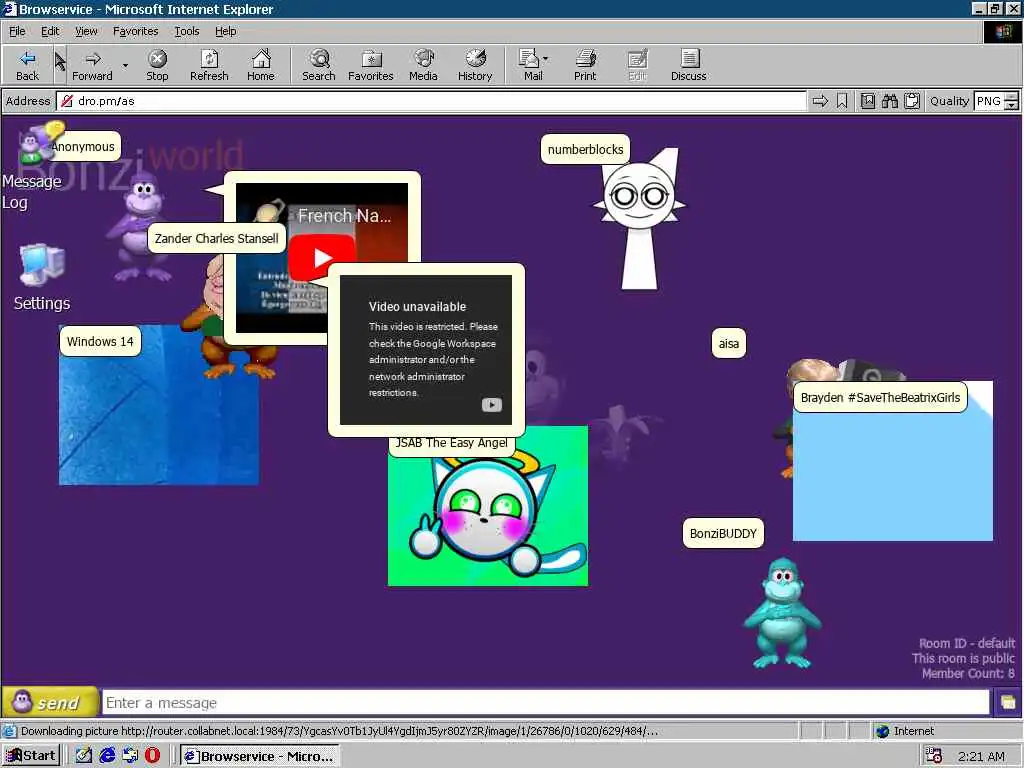Launch Opera from quick launch

(x=152, y=756)
